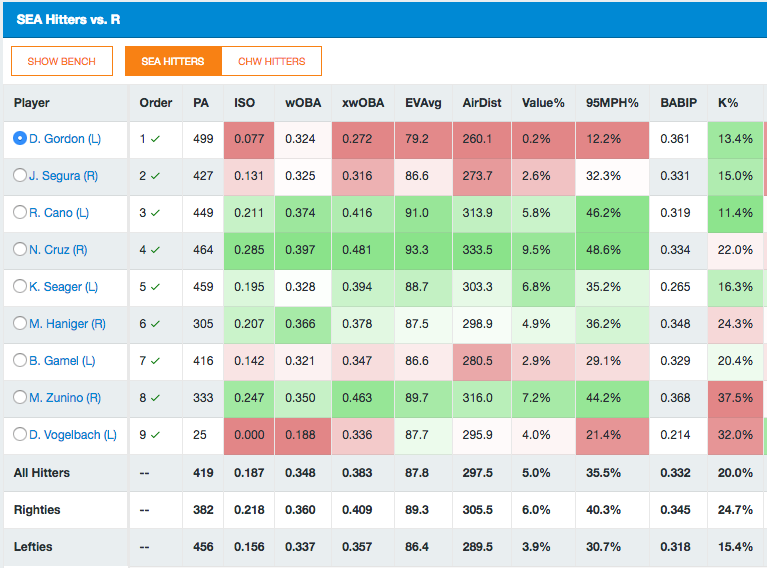Click the confirmed checkmark for order 5
The width and height of the screenshot is (767, 568).
click(156, 287)
